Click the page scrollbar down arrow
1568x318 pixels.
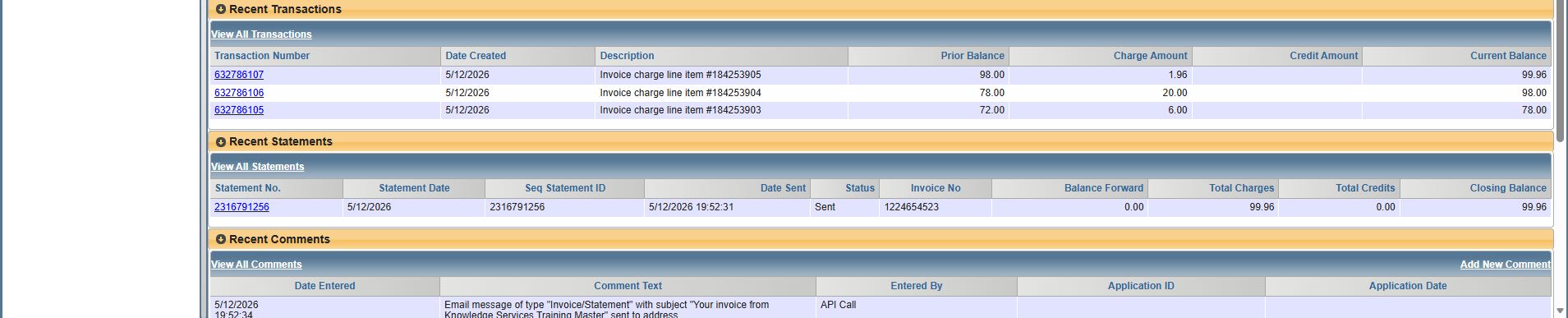(1561, 311)
